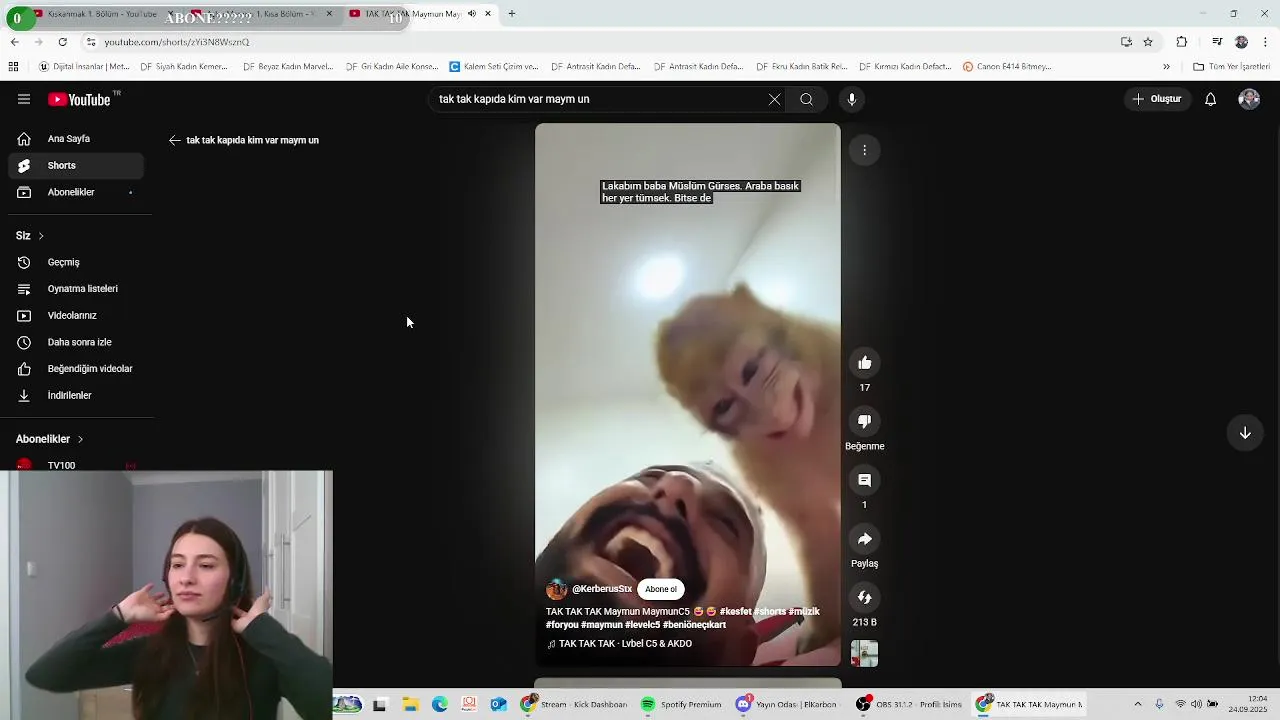Open Oynatma listeleri playlists

(76, 289)
